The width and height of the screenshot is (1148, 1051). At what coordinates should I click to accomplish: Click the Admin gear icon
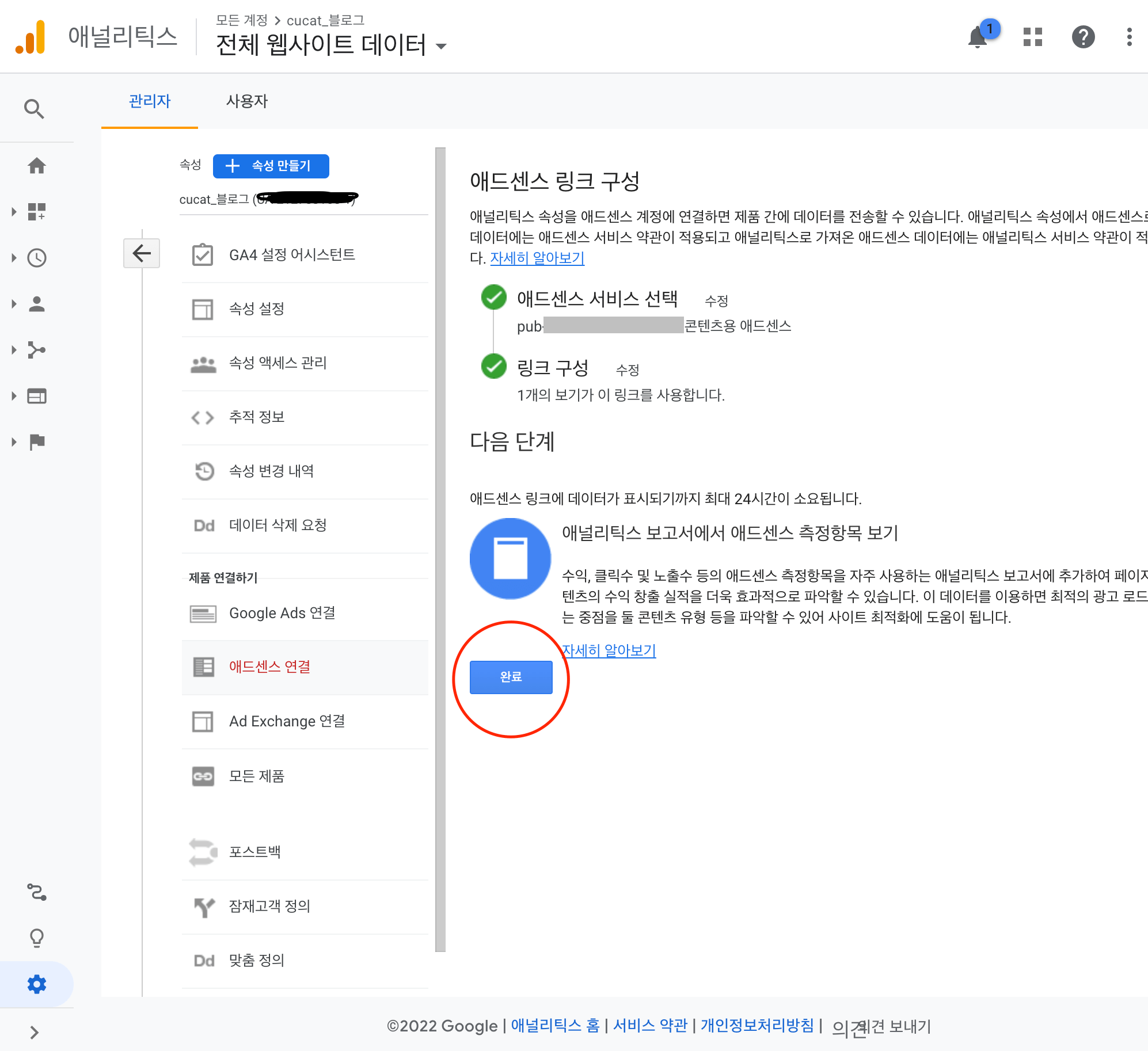37,984
